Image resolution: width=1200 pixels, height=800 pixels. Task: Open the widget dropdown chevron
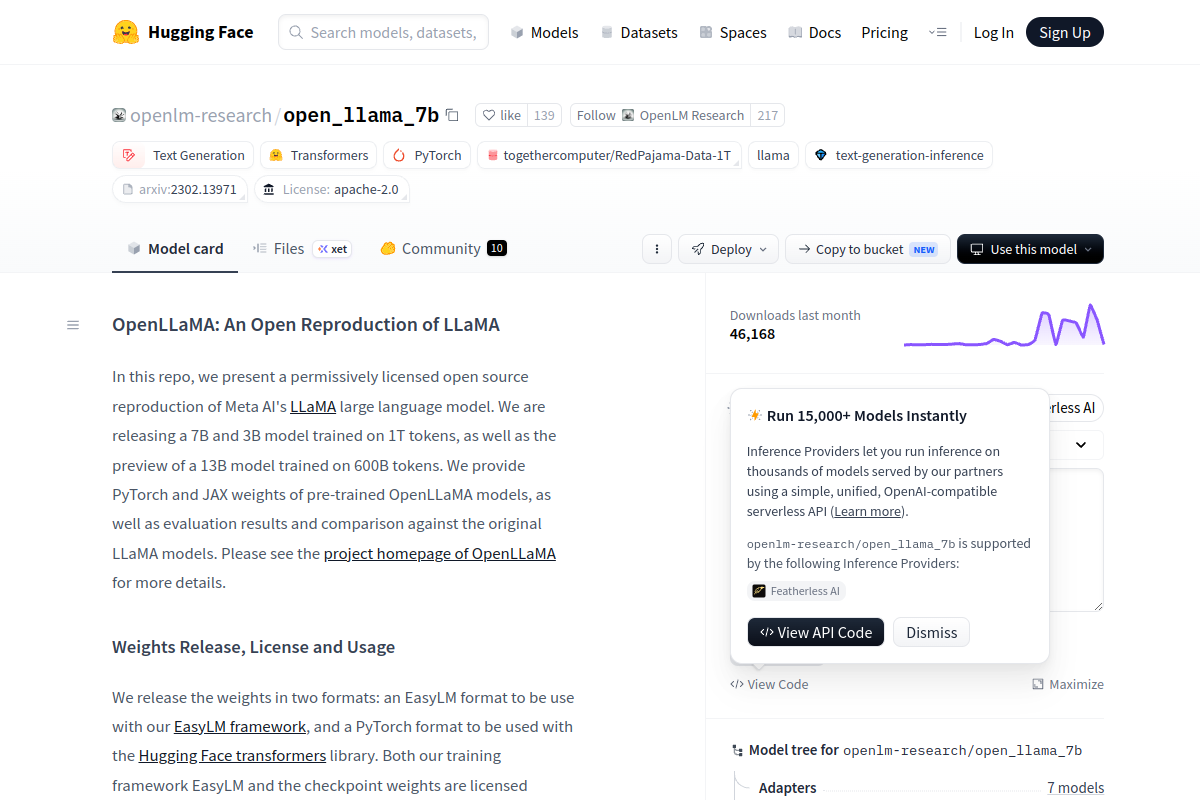pyautogui.click(x=1081, y=444)
